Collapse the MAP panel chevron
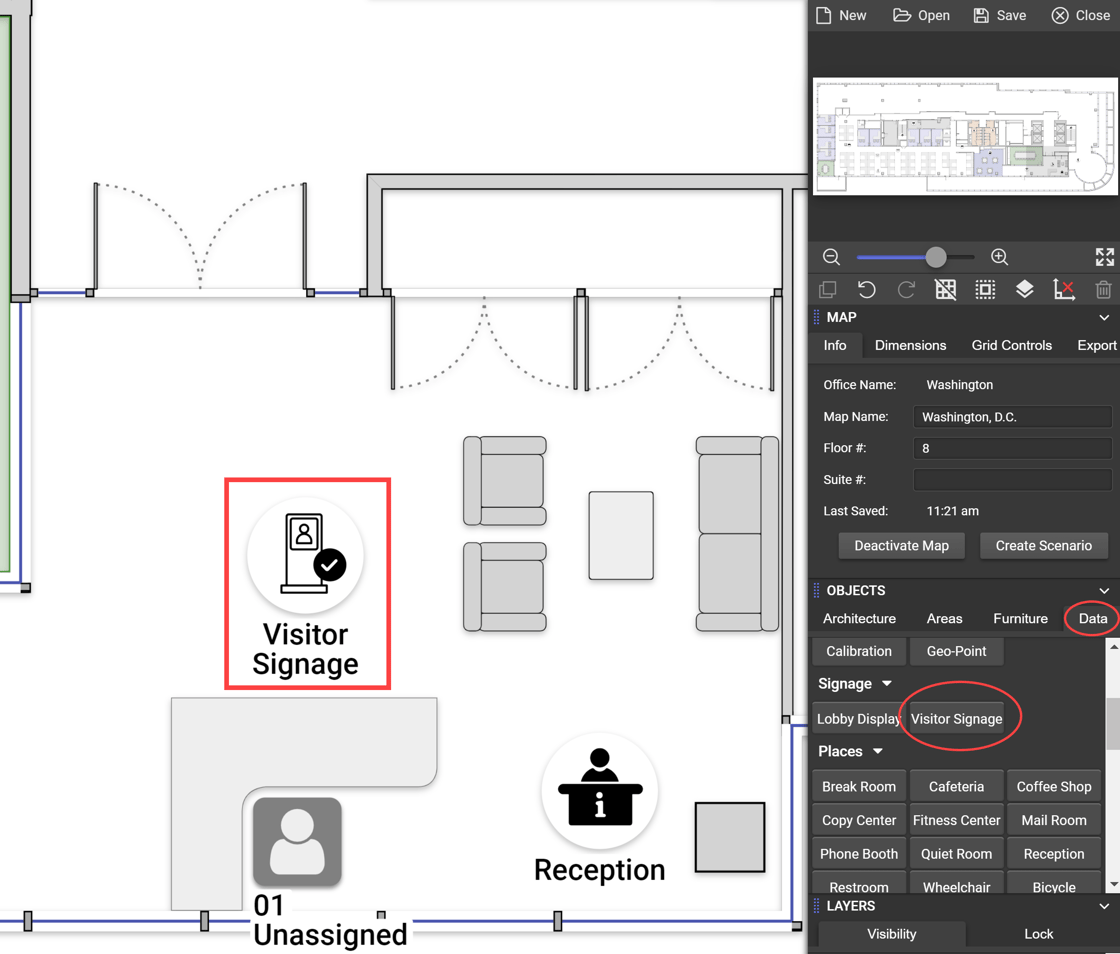Viewport: 1120px width, 954px height. coord(1104,318)
